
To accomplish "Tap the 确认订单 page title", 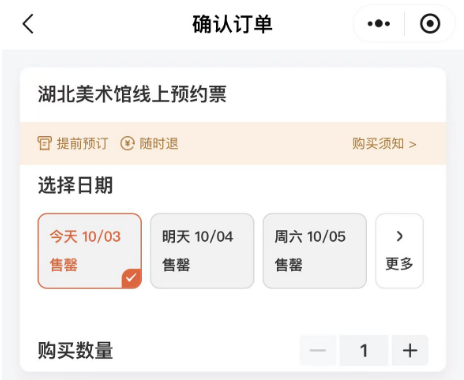I will (232, 24).
